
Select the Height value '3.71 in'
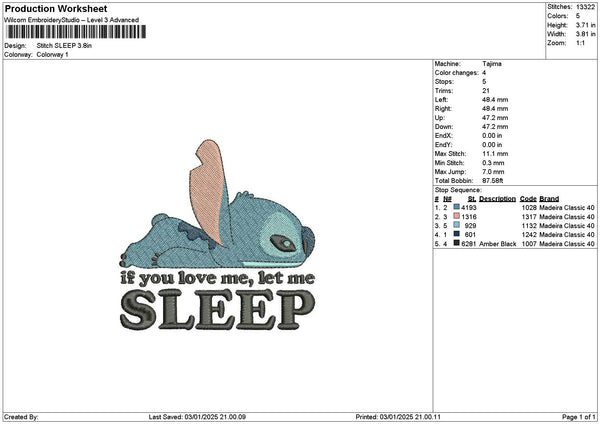[x=585, y=25]
